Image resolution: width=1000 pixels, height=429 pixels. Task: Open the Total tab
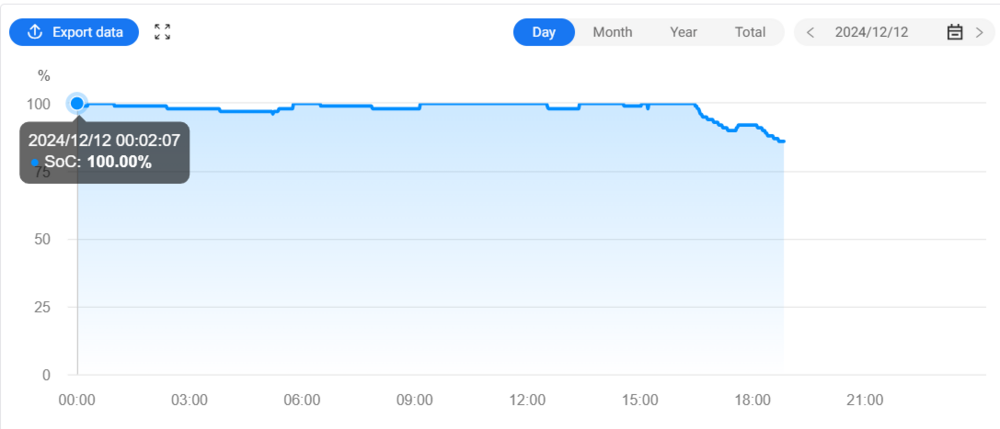[750, 32]
